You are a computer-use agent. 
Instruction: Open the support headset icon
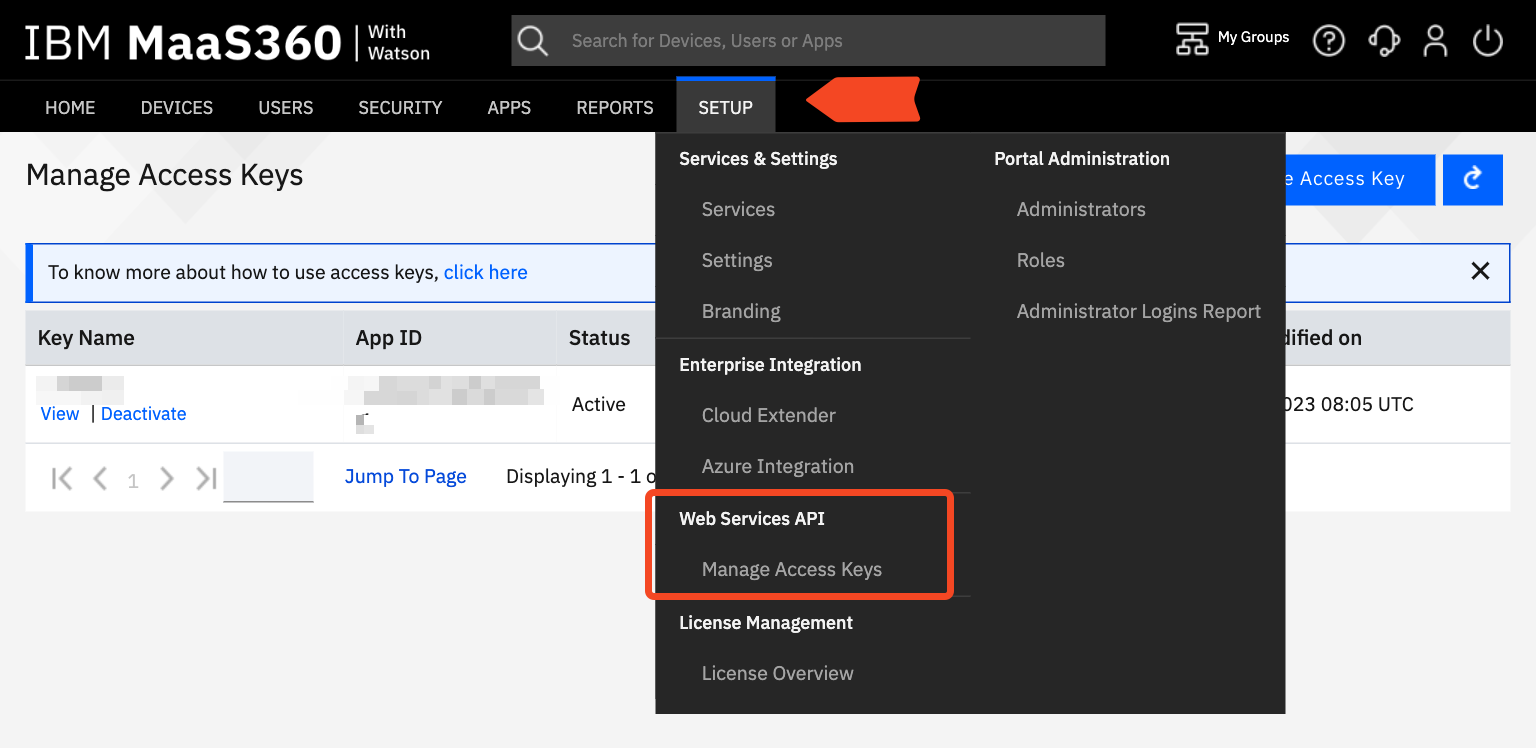[1384, 41]
